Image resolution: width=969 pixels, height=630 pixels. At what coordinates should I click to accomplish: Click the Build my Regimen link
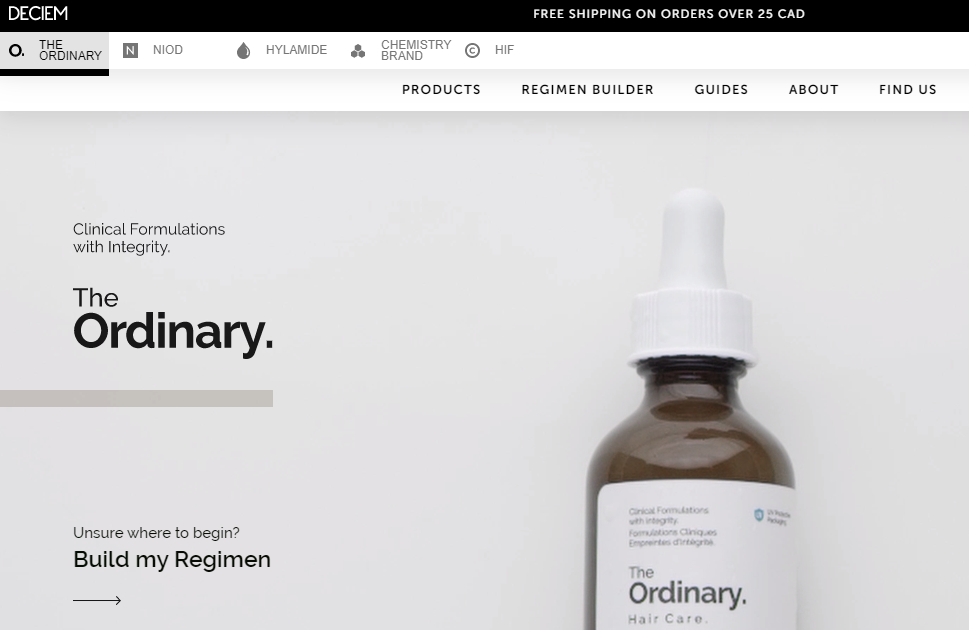click(x=172, y=560)
